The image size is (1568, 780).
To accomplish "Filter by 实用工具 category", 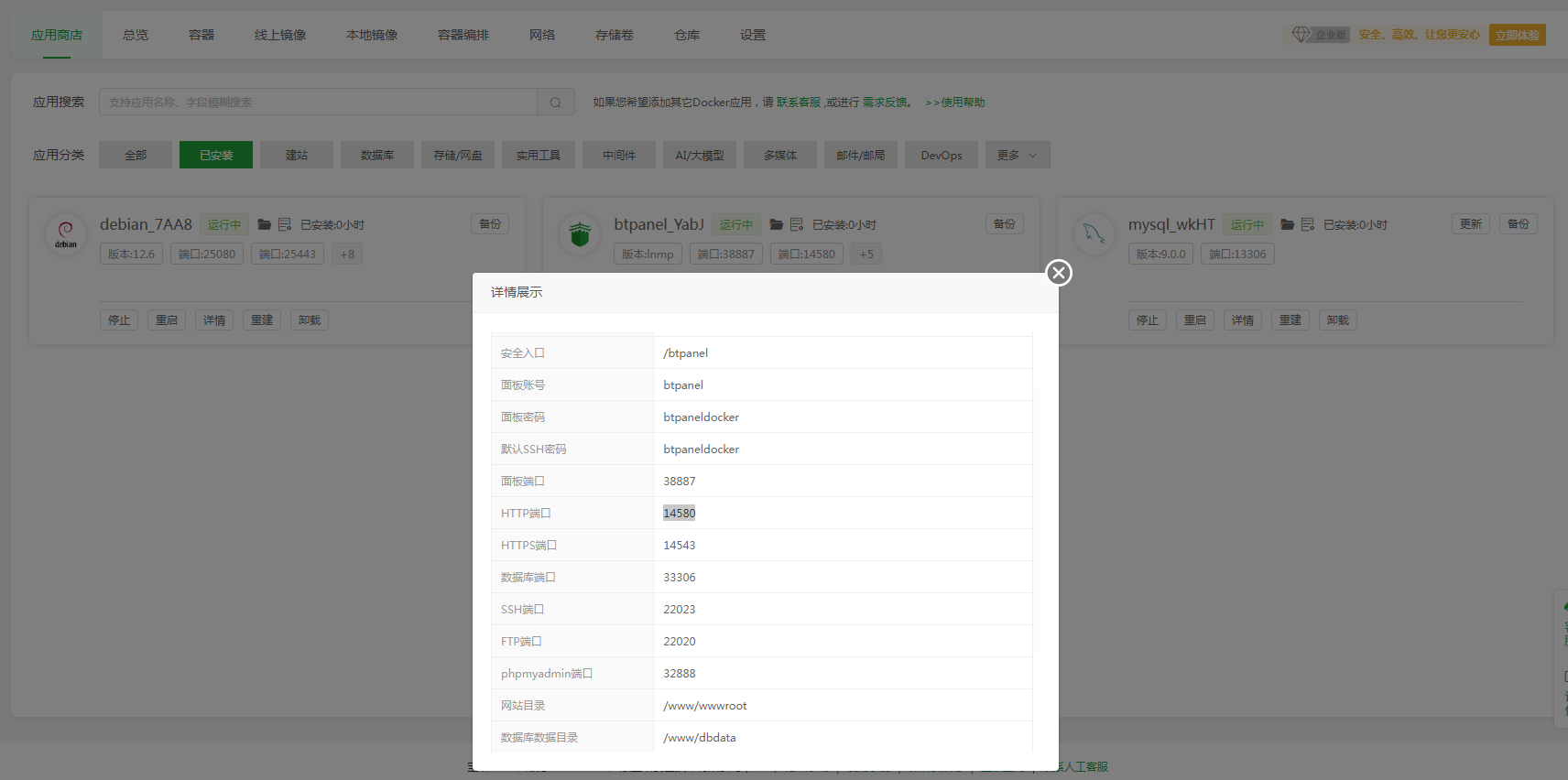I will pyautogui.click(x=539, y=155).
